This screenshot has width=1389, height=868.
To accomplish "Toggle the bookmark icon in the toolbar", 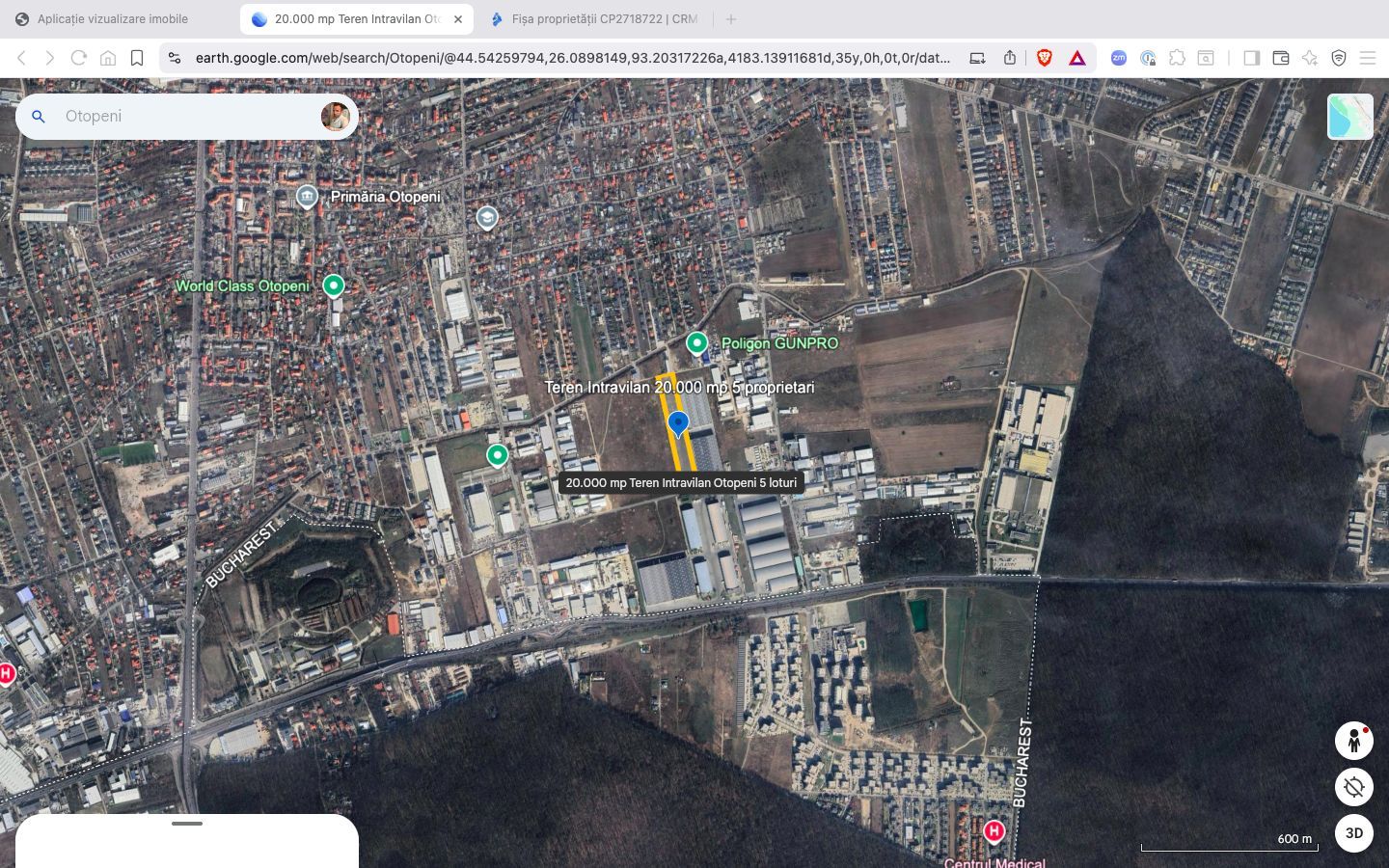I will tap(137, 58).
